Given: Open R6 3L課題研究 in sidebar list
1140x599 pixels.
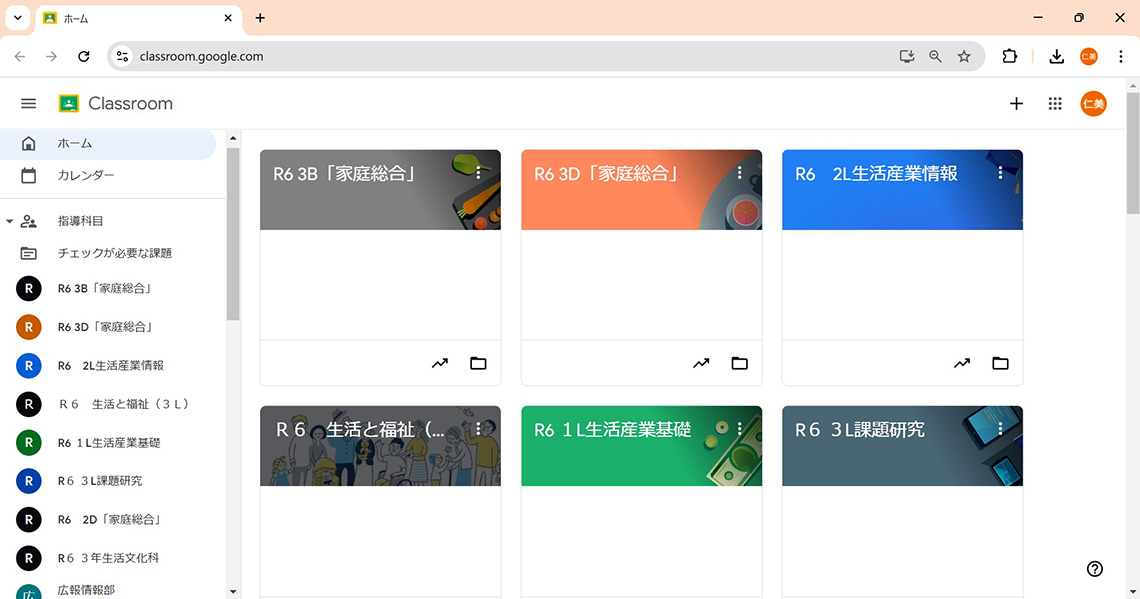Looking at the screenshot, I should 109,481.
